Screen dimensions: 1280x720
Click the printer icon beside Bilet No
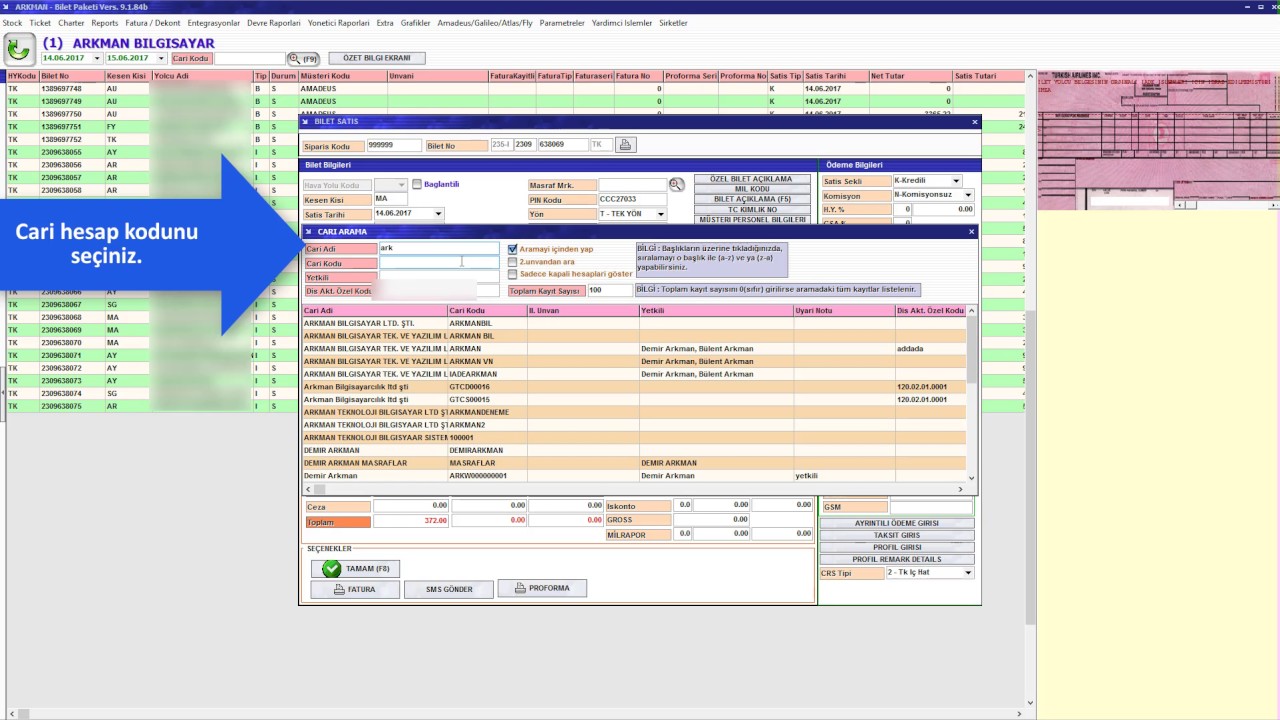625,145
